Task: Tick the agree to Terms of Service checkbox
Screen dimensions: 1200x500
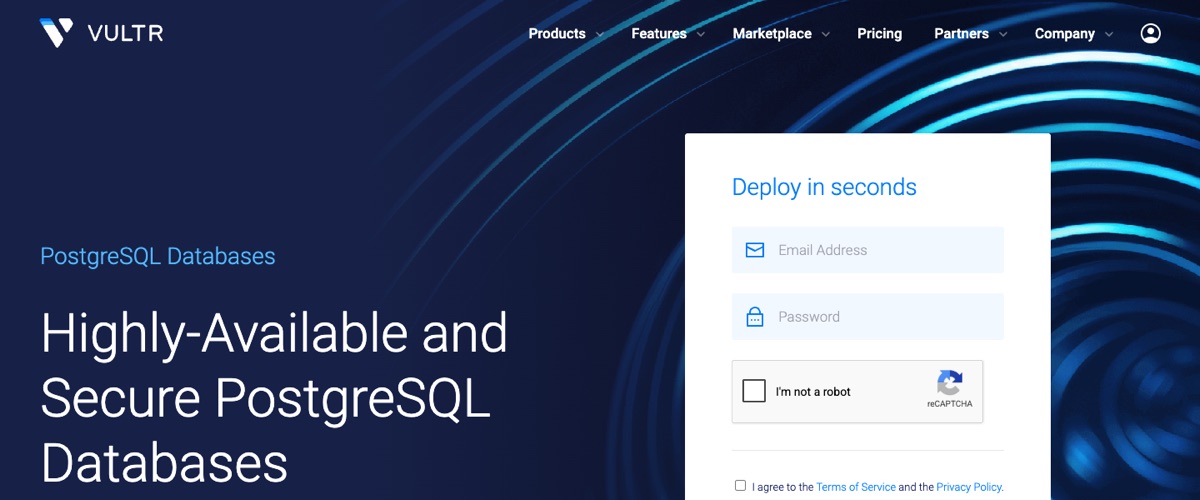Action: (740, 486)
